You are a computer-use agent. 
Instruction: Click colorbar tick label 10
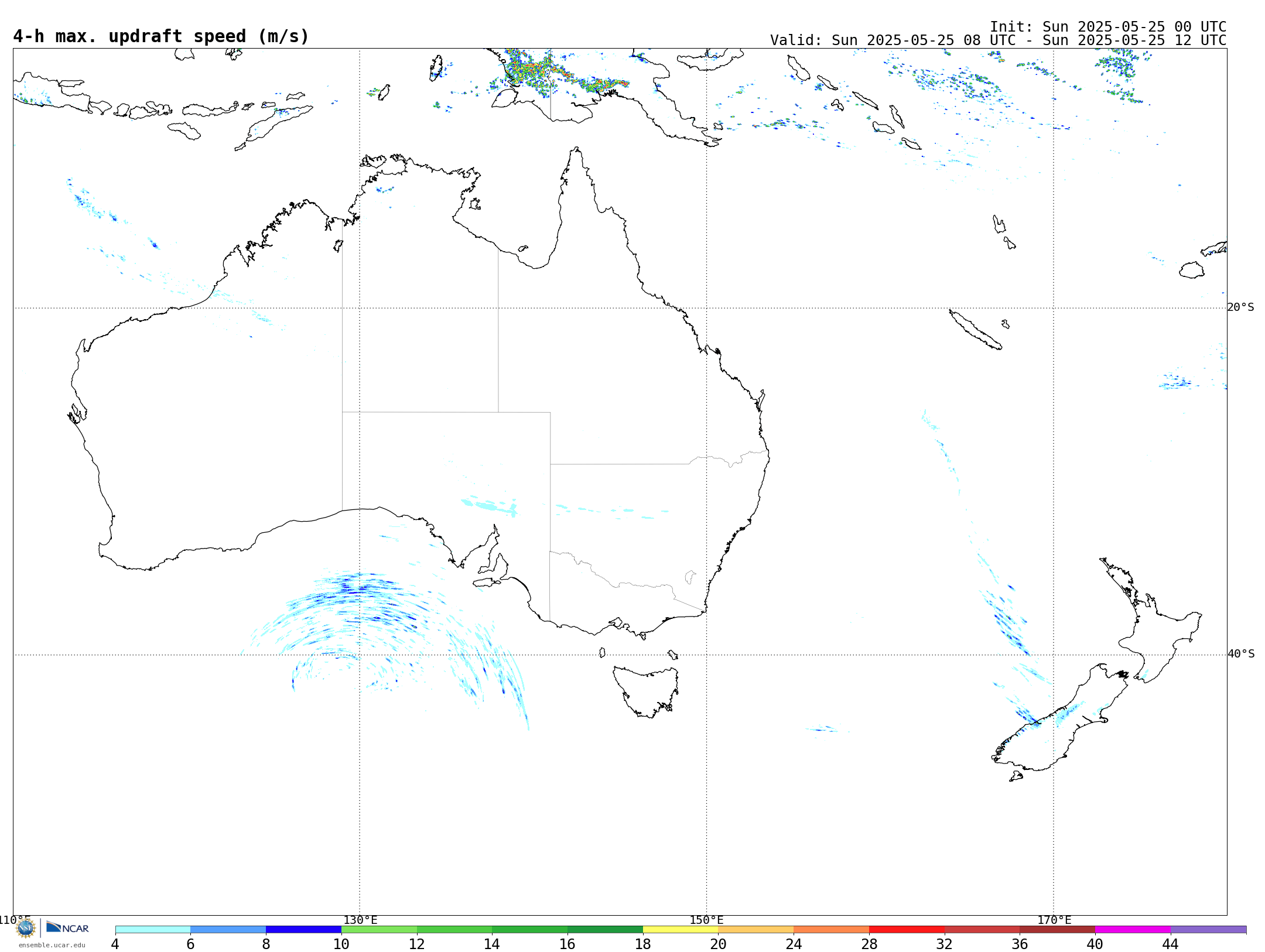click(x=341, y=944)
